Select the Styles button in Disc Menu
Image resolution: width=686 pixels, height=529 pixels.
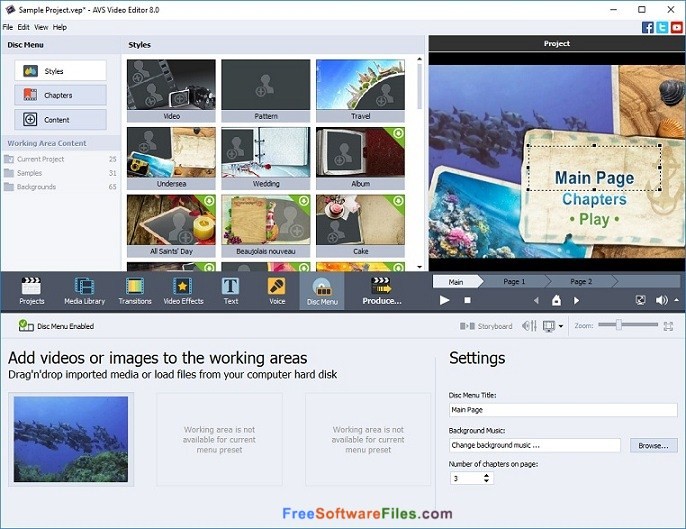coord(60,71)
